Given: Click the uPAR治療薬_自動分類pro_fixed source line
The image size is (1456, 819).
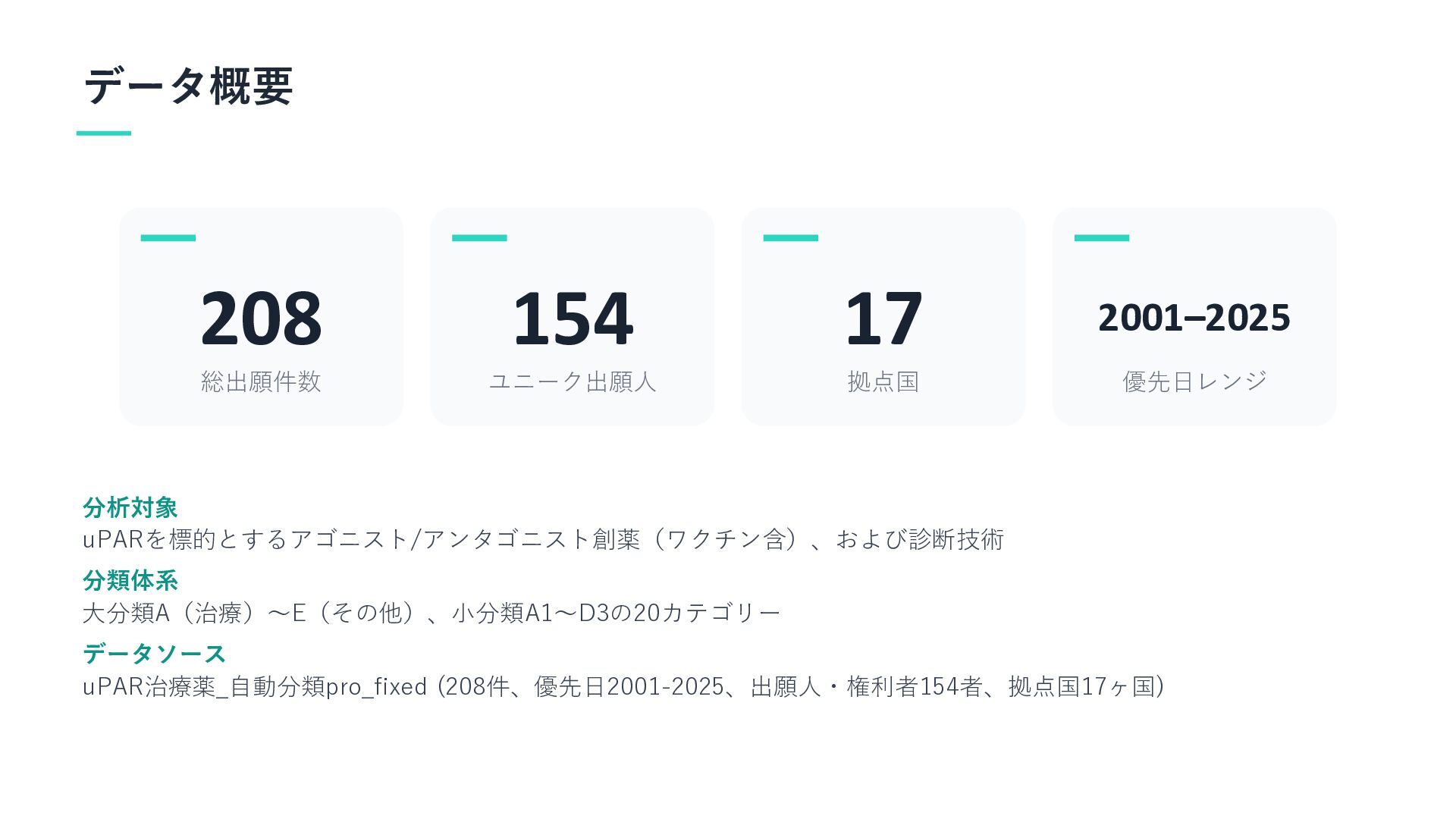Looking at the screenshot, I should [x=624, y=686].
